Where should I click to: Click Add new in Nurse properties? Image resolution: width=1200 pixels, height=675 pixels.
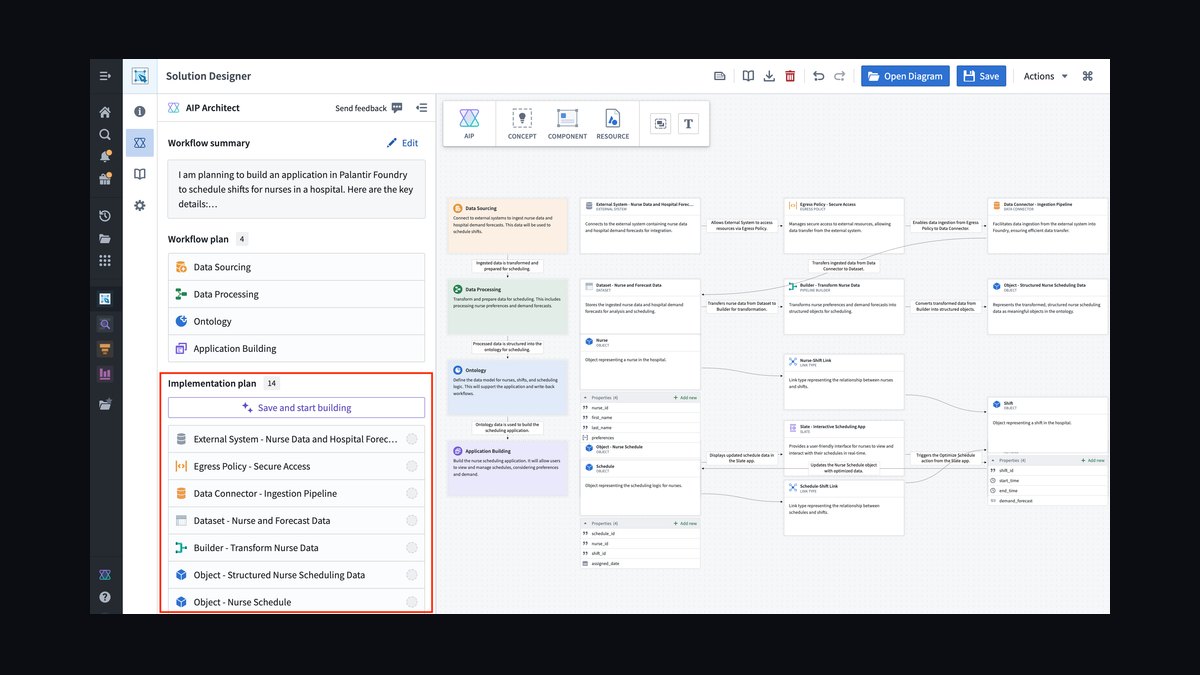[686, 397]
